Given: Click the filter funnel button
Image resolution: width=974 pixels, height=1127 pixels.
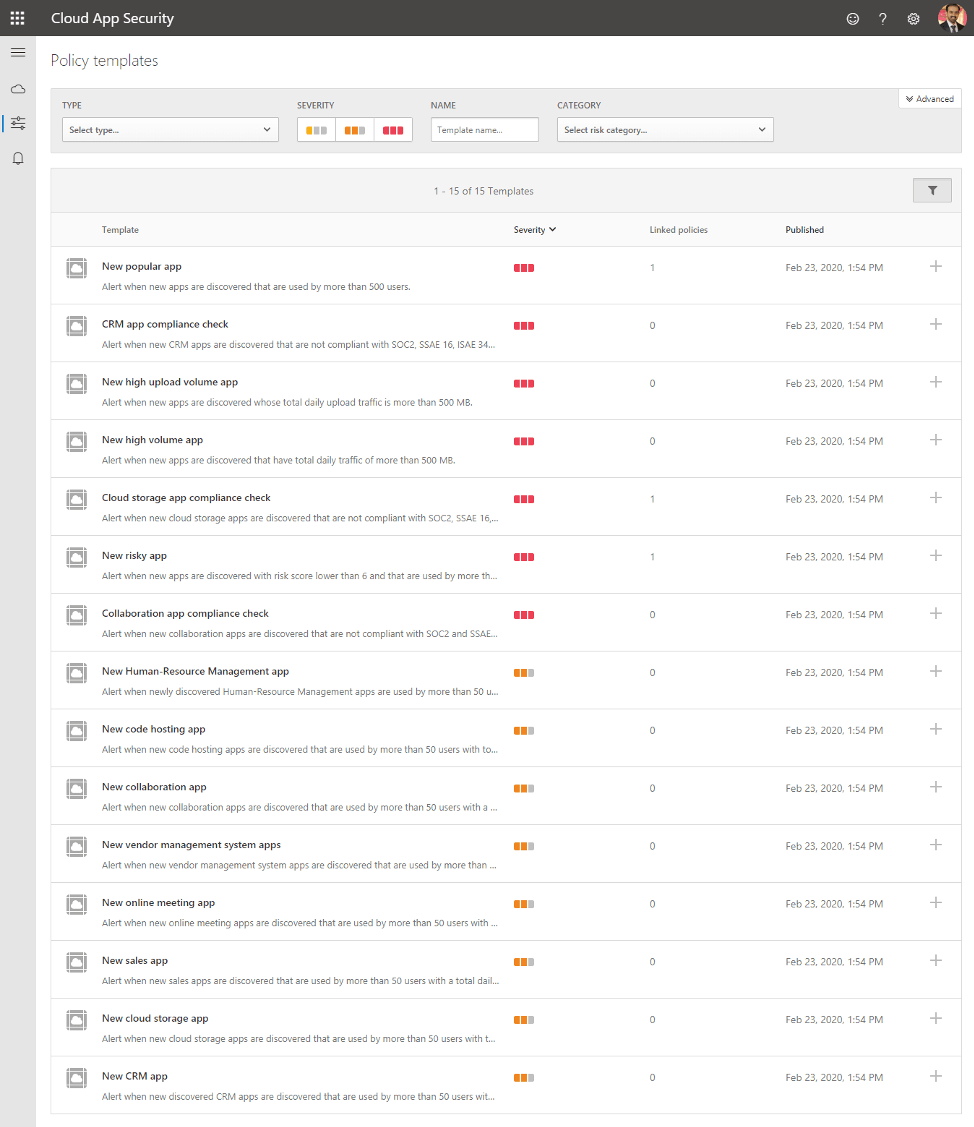Looking at the screenshot, I should tap(932, 190).
